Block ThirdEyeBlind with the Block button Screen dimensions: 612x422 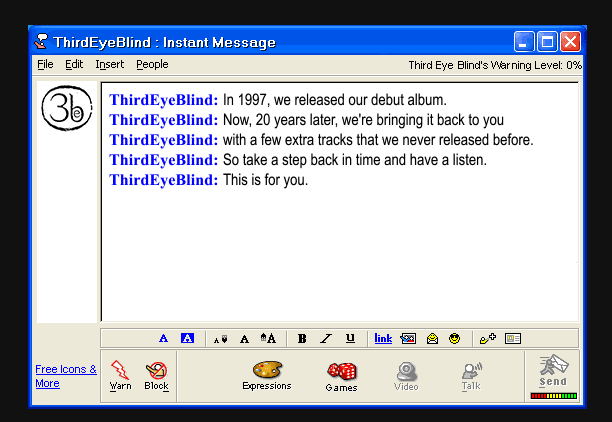coord(157,376)
